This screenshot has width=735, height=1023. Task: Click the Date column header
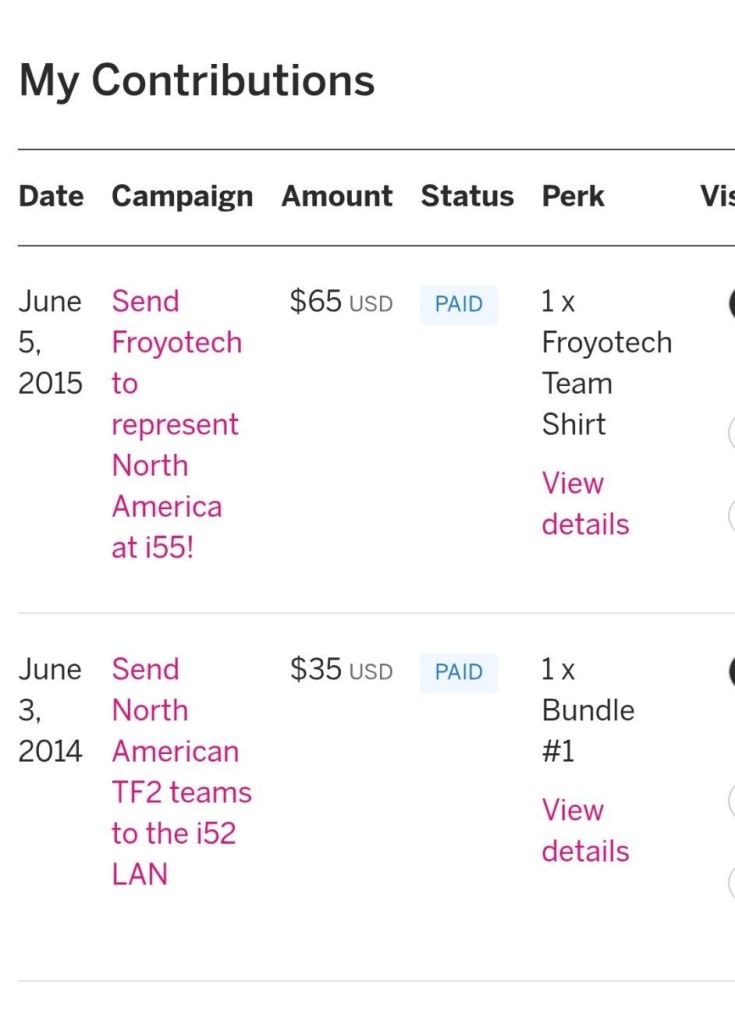coord(51,196)
